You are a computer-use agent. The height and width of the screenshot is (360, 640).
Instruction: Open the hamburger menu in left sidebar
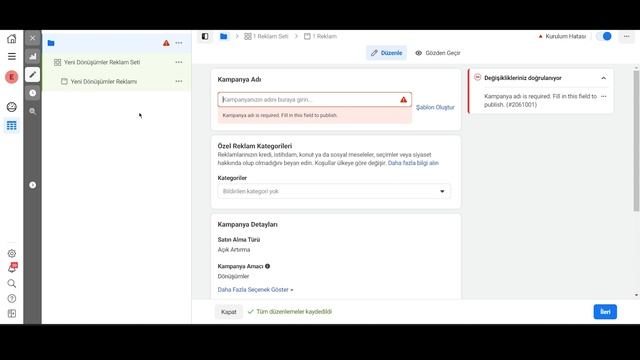click(11, 56)
